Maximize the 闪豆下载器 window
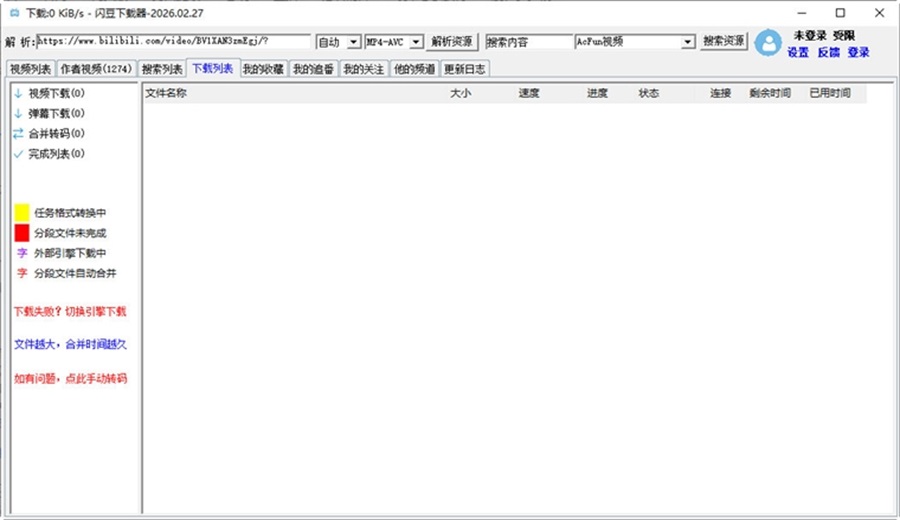 pos(840,13)
